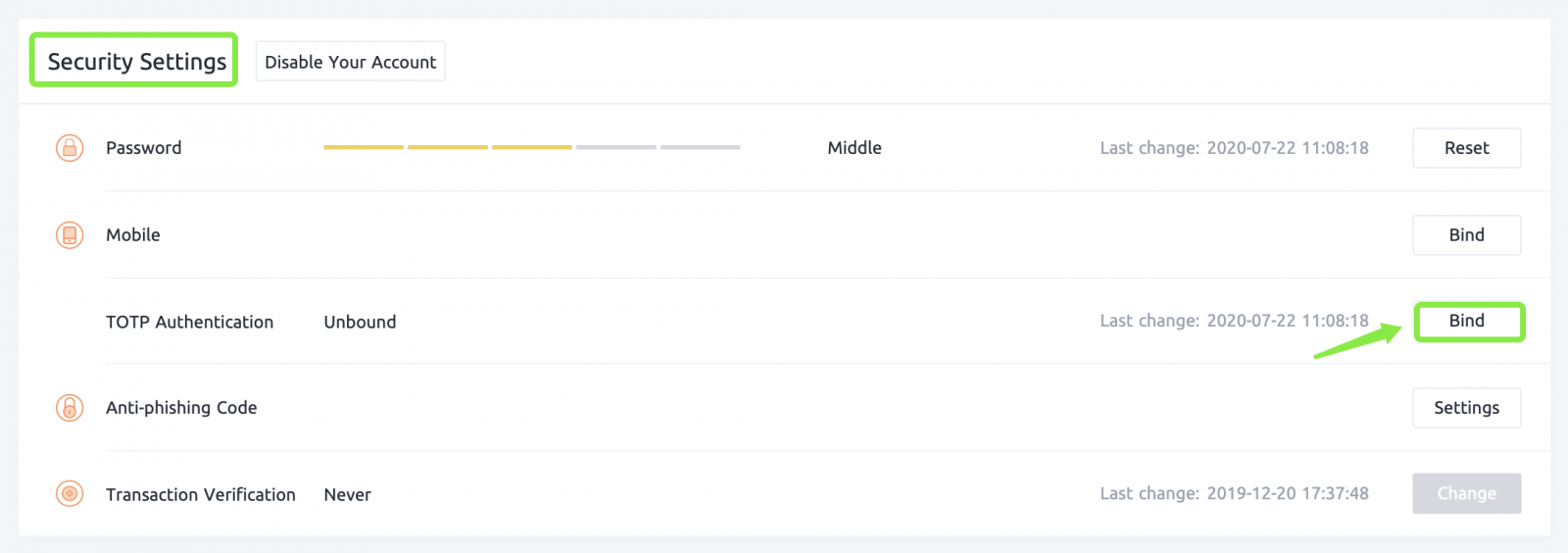Open the Security Settings tab

(x=136, y=62)
